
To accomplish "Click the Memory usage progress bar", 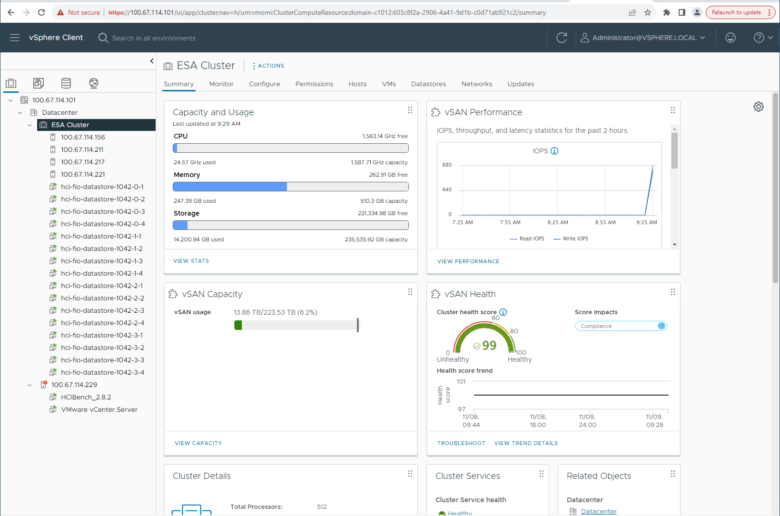I will point(291,187).
